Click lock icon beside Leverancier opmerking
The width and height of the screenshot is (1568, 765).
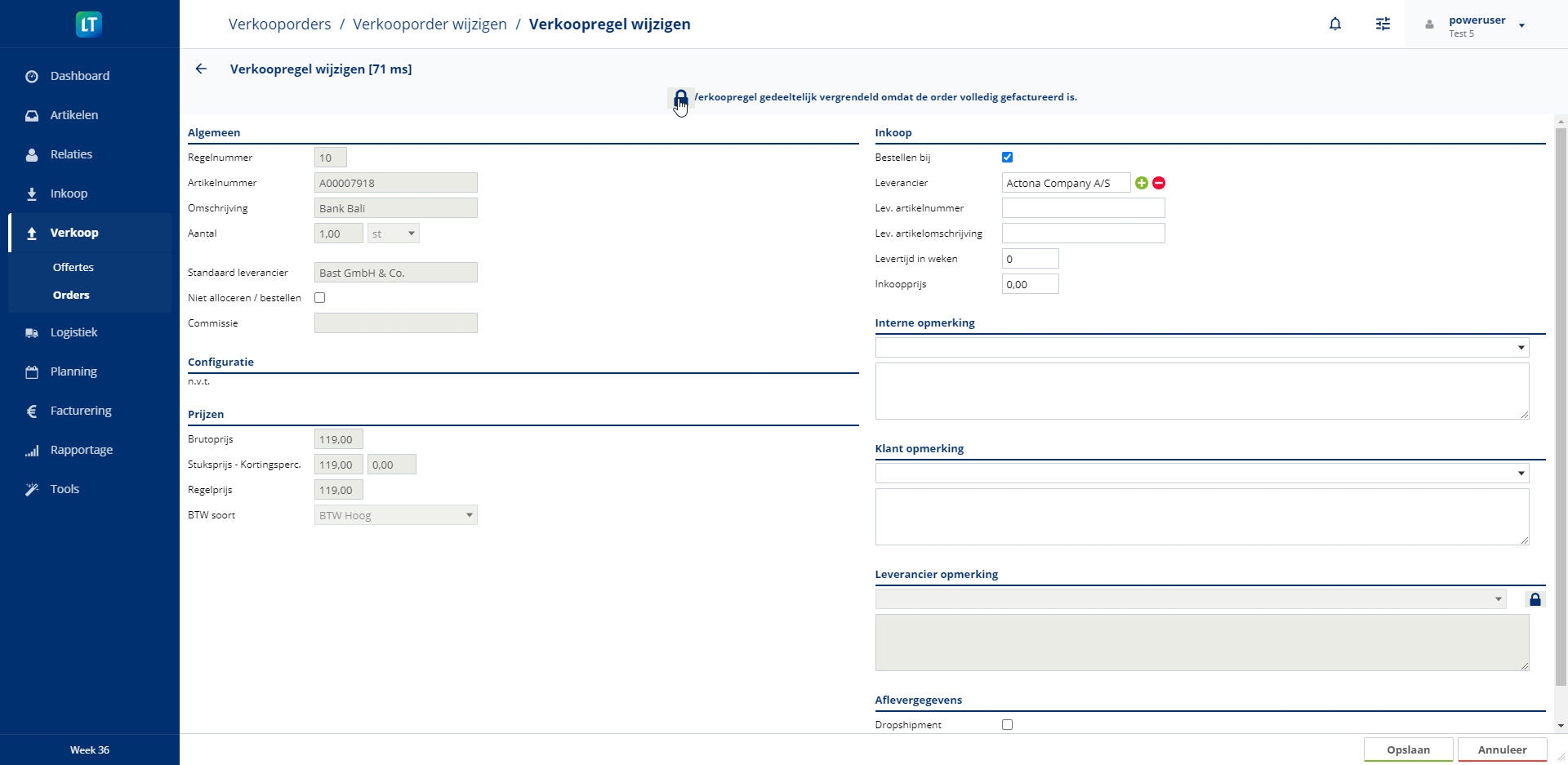coord(1535,600)
